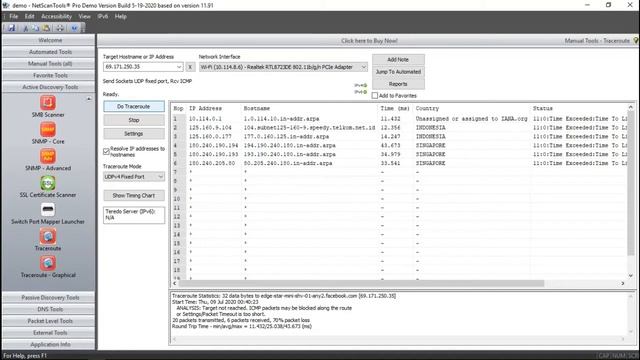Image resolution: width=640 pixels, height=360 pixels.
Task: Select the Active Discovery Tools section
Action: [49, 87]
